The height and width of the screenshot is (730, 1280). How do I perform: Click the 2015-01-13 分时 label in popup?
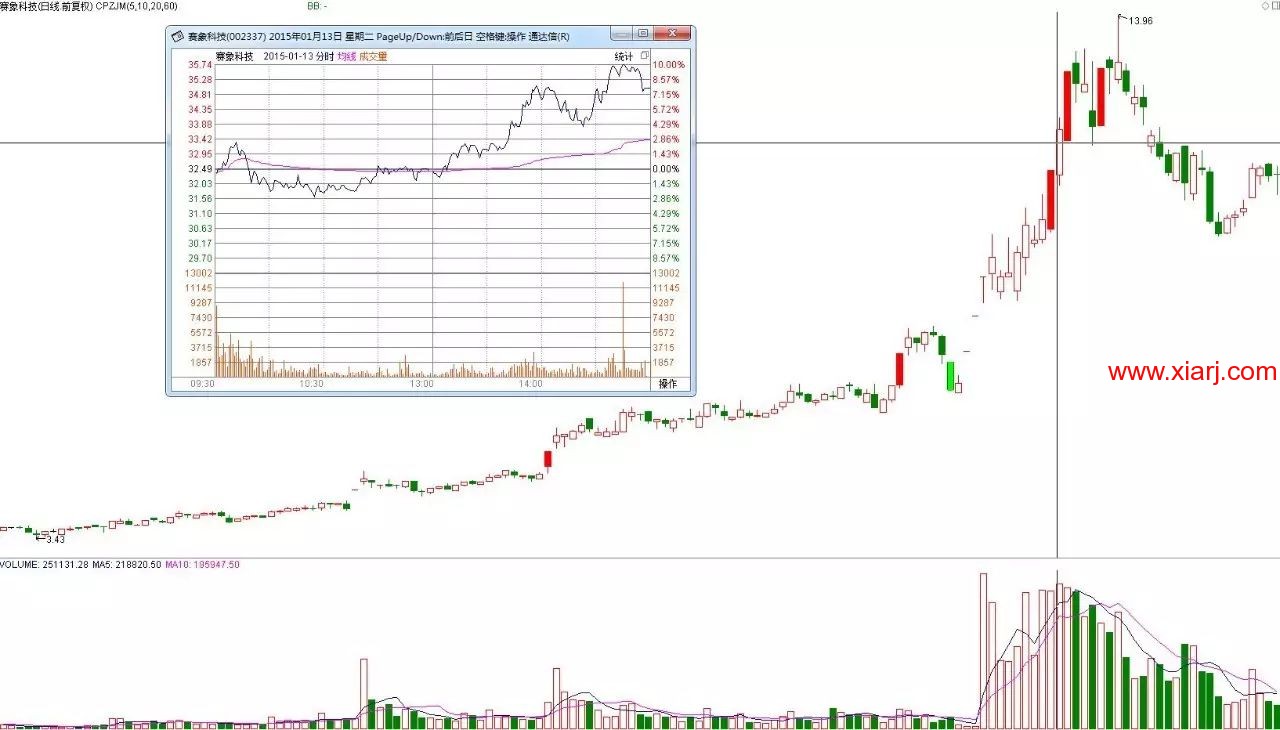point(299,56)
